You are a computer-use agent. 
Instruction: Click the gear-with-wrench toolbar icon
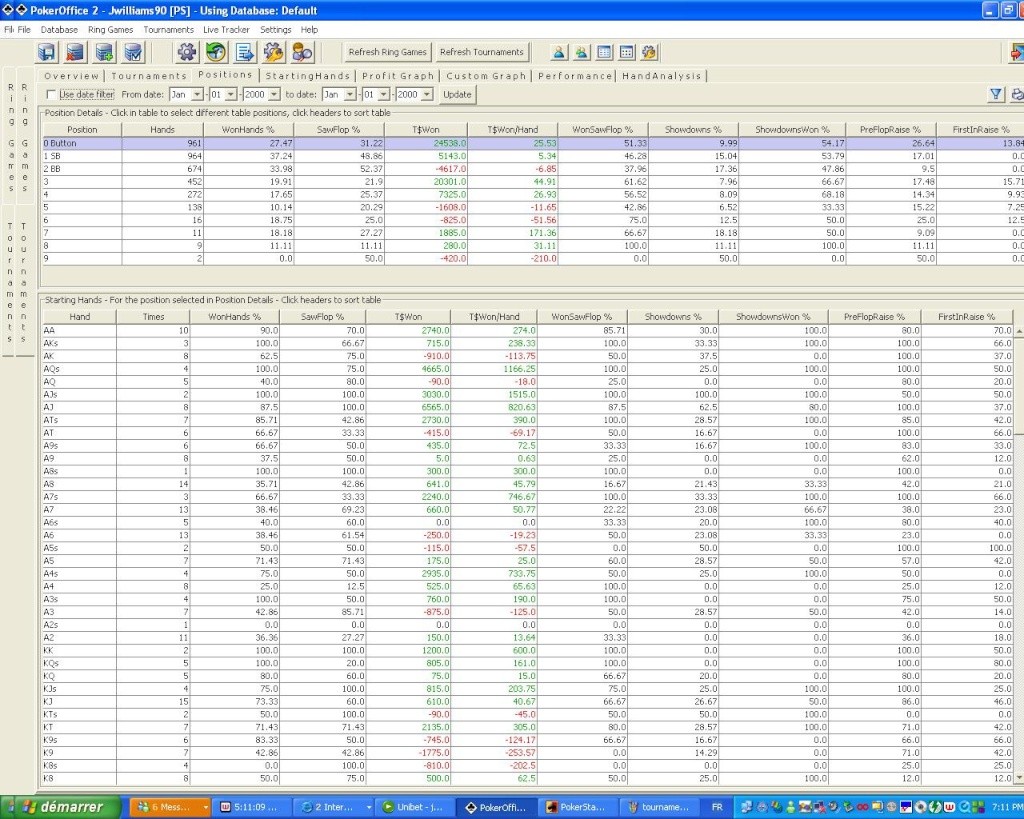(274, 52)
